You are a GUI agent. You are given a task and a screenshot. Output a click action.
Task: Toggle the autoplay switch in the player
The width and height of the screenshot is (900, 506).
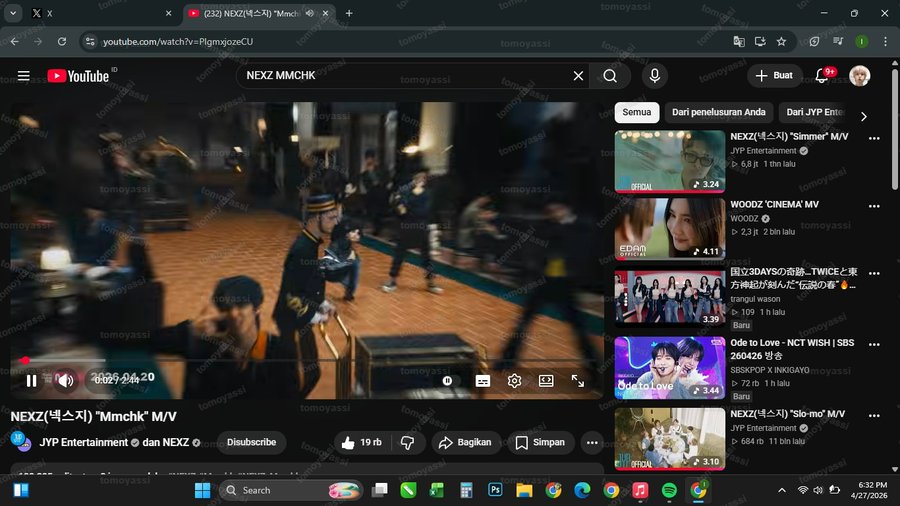(x=447, y=380)
